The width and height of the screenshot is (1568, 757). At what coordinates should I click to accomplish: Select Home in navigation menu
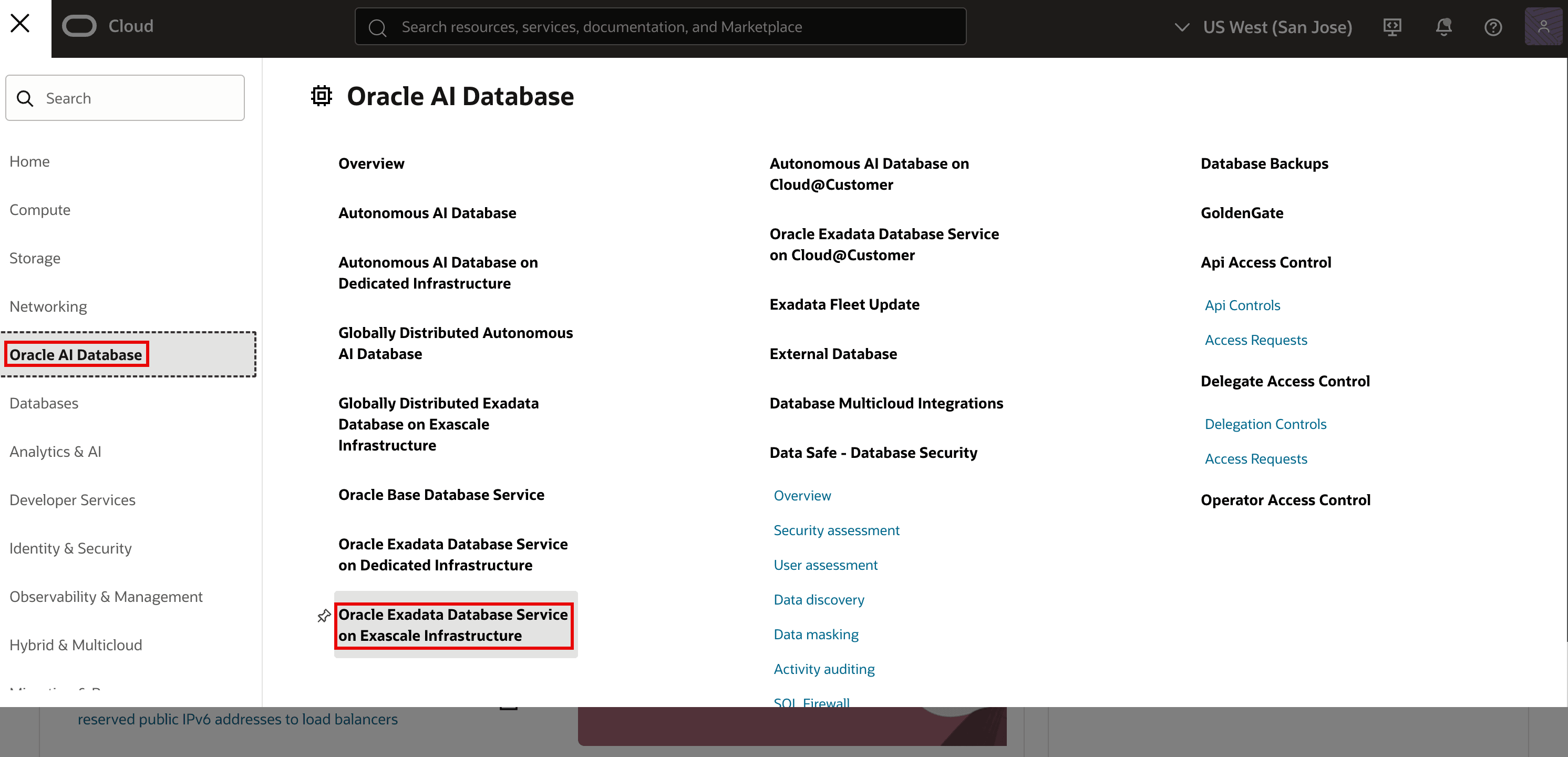tap(29, 161)
